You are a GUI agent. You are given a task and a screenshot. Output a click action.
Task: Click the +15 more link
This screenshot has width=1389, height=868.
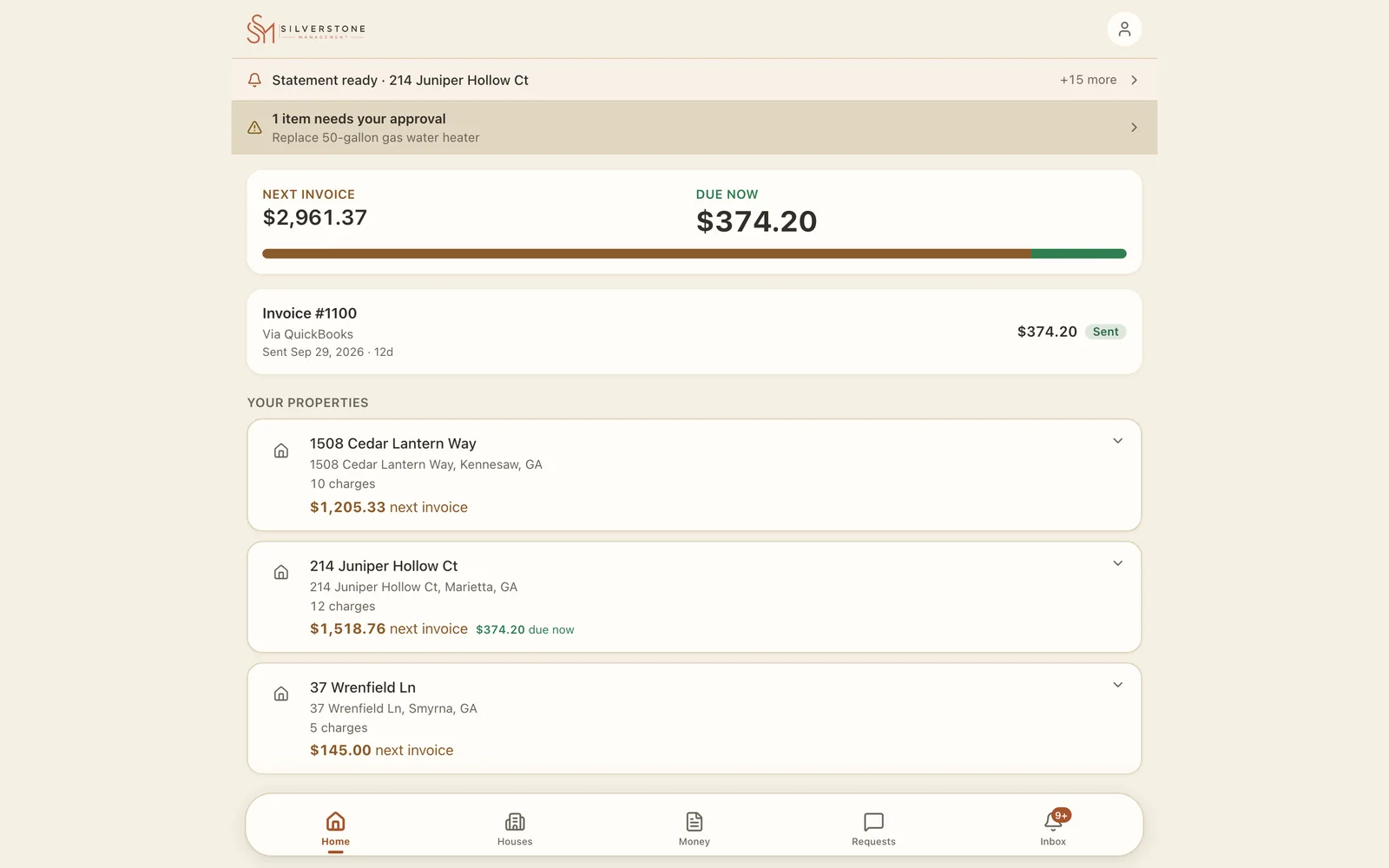point(1088,80)
